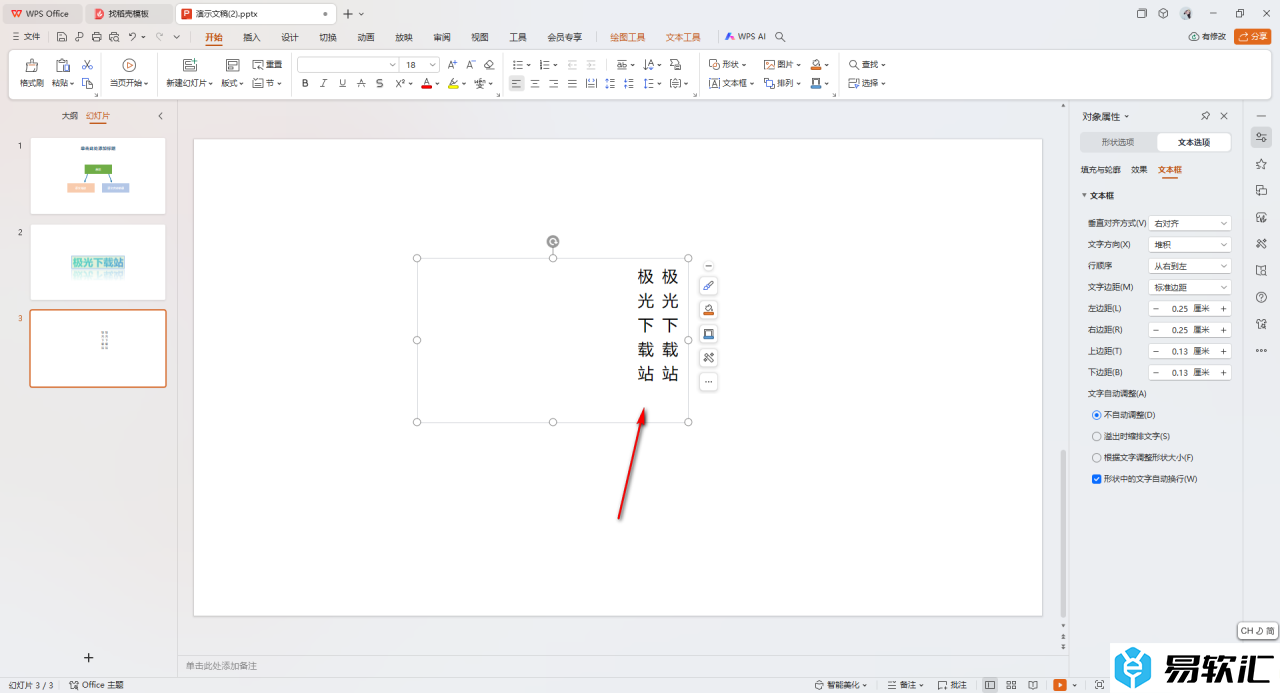The width and height of the screenshot is (1280, 693).
Task: Click the Print icon in quick access toolbar
Action: 96,36
